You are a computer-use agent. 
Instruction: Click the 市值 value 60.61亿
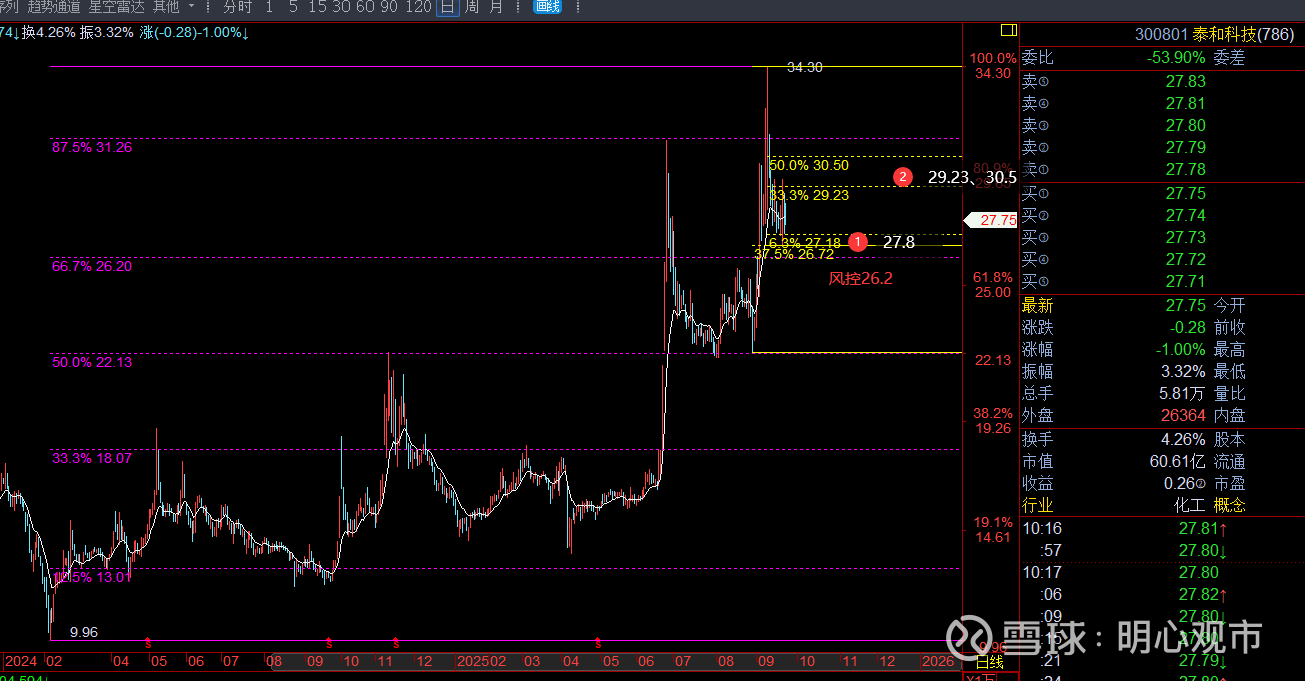tap(1178, 462)
